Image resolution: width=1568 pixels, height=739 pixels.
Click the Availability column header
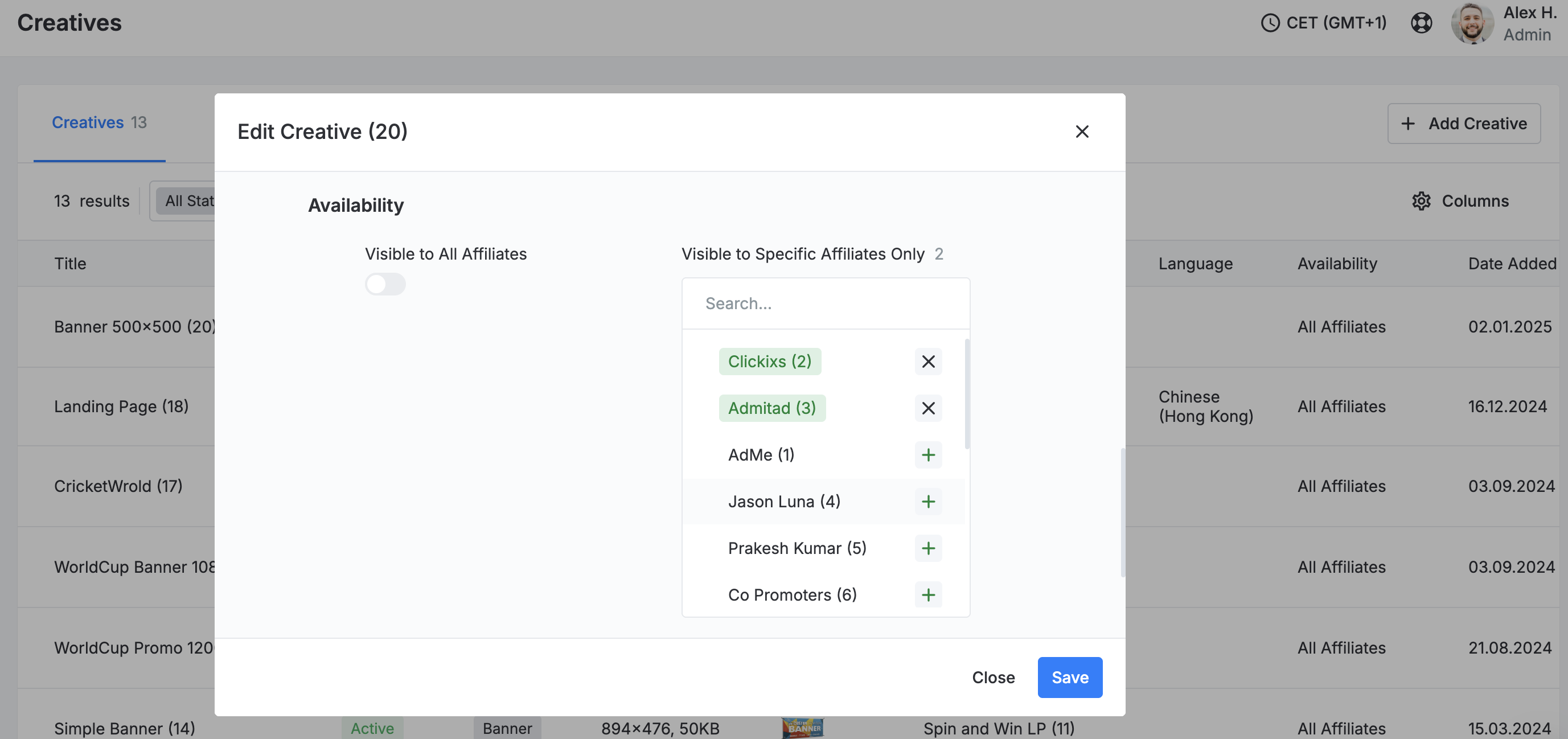pyautogui.click(x=1337, y=264)
